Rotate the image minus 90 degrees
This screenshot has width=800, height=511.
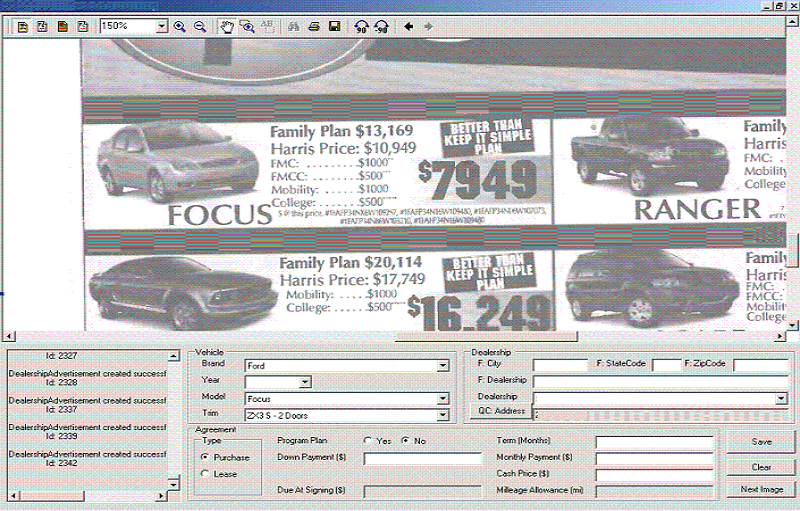click(x=381, y=27)
